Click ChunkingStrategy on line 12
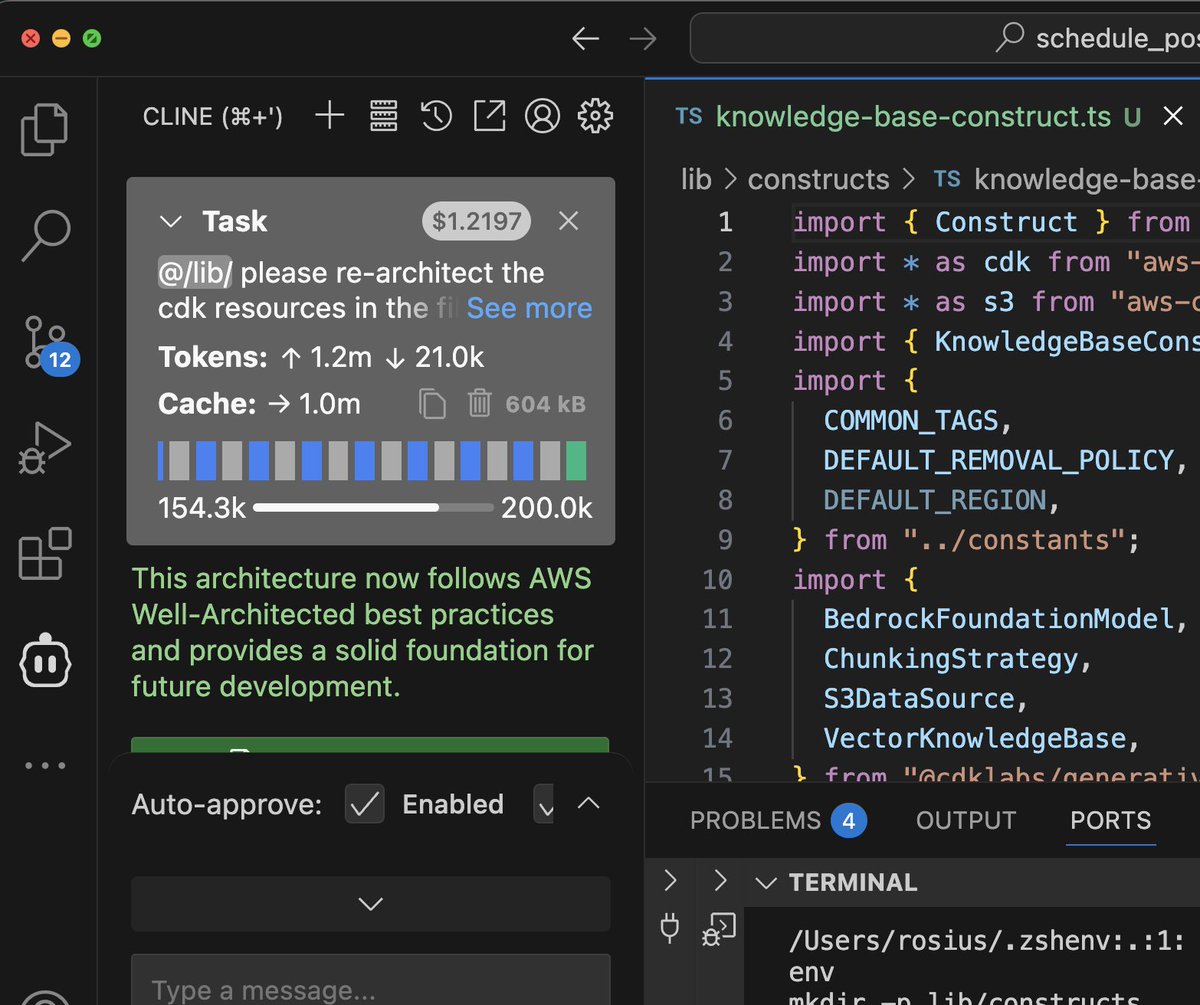1200x1005 pixels. click(x=951, y=659)
